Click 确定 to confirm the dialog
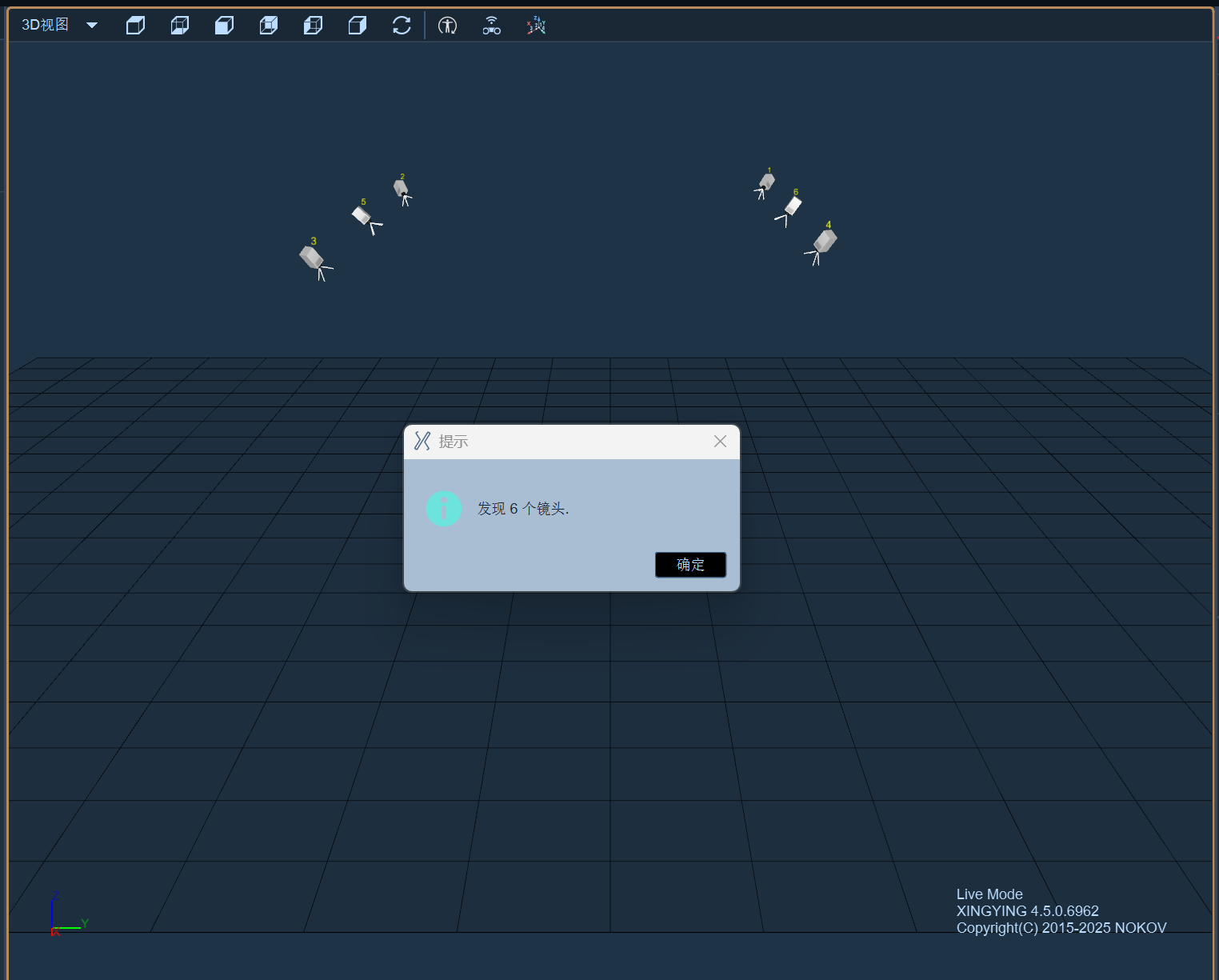 click(x=690, y=565)
